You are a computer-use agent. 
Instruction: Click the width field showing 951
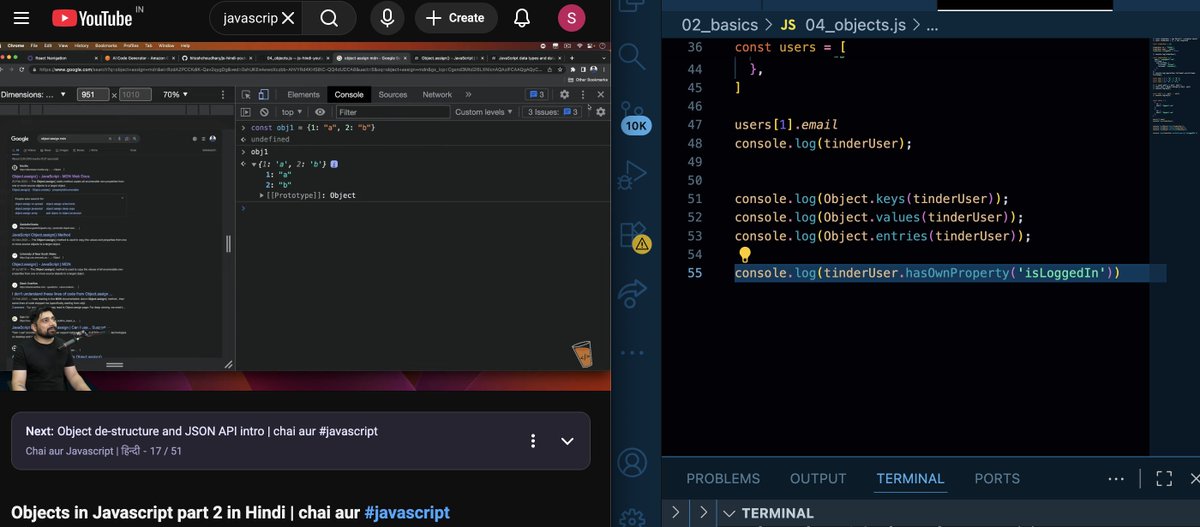[93, 94]
